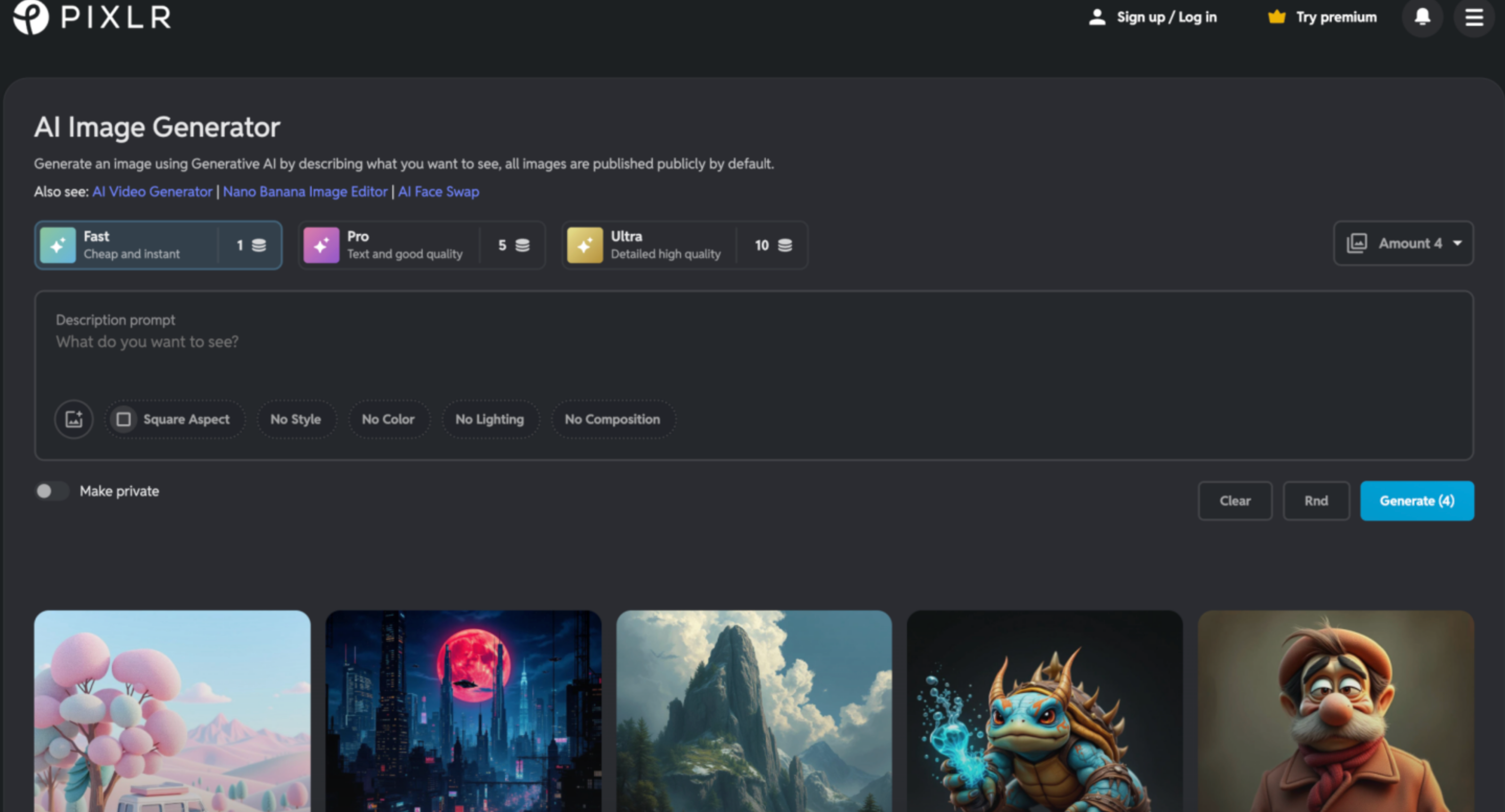Open the AI Face Swap link
This screenshot has width=1505, height=812.
pos(438,192)
